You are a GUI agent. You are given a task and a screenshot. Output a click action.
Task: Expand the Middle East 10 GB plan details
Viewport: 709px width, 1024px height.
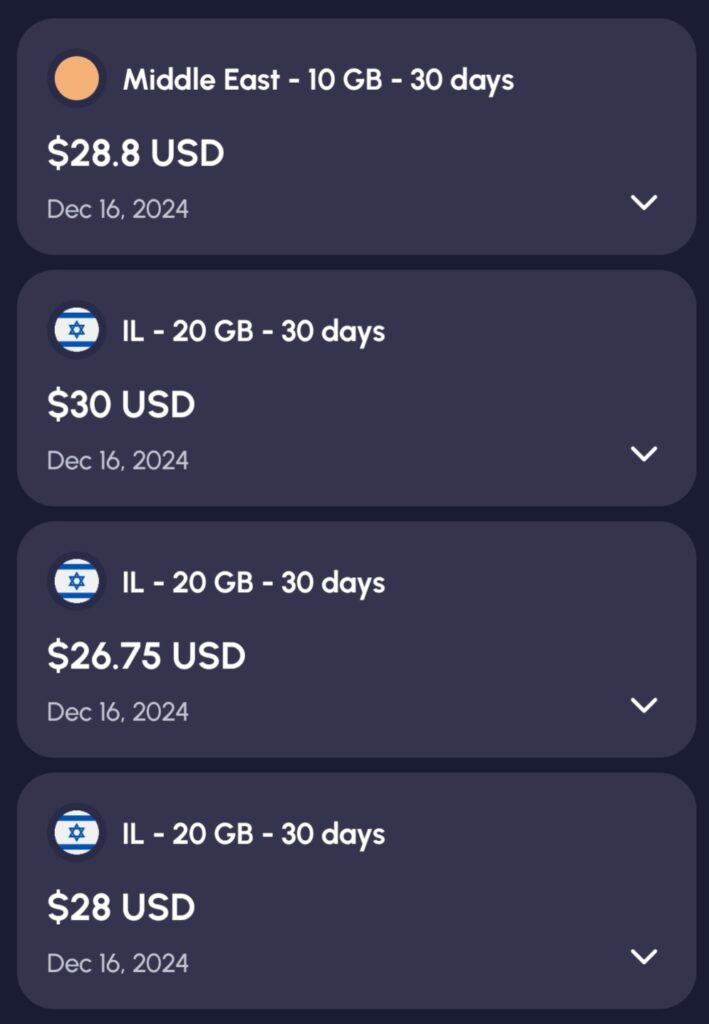644,203
